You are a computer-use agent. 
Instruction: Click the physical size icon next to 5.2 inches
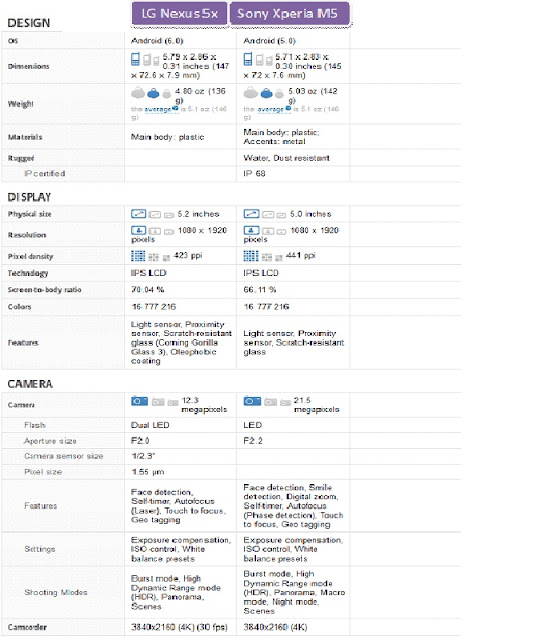(x=138, y=214)
